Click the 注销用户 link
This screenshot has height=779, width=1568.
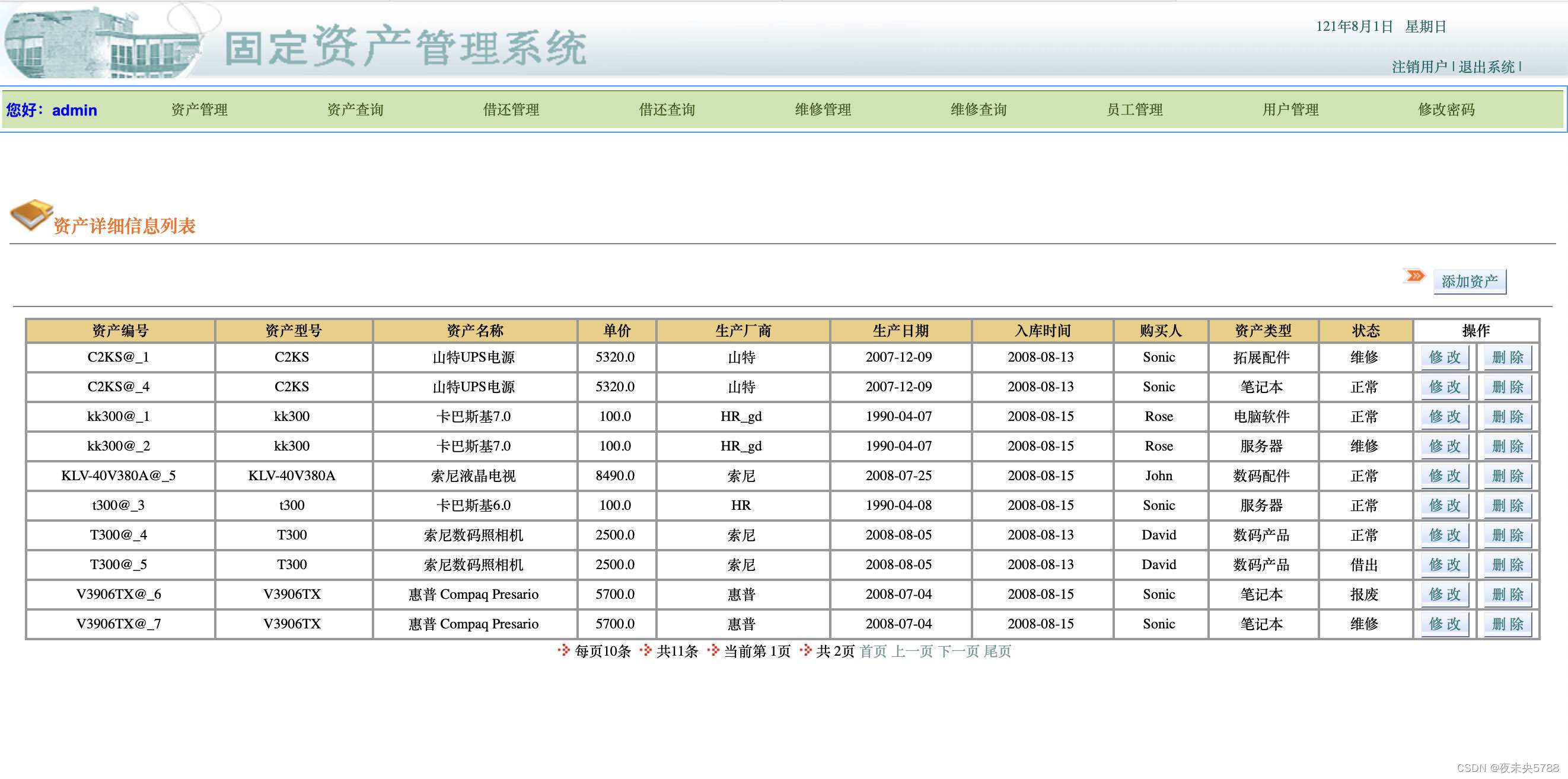(x=1419, y=67)
